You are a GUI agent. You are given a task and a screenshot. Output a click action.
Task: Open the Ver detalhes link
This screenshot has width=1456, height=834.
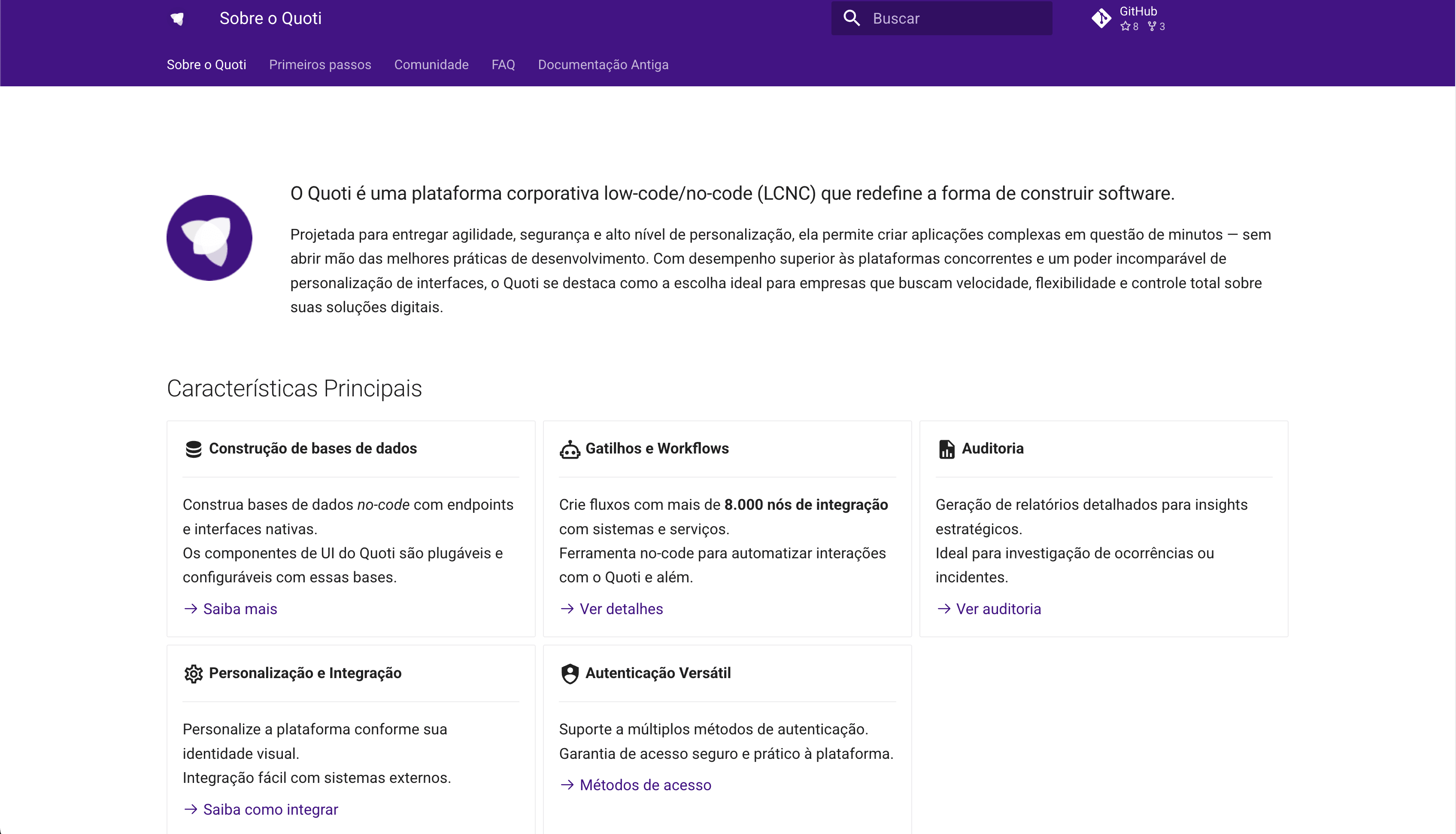coord(622,609)
